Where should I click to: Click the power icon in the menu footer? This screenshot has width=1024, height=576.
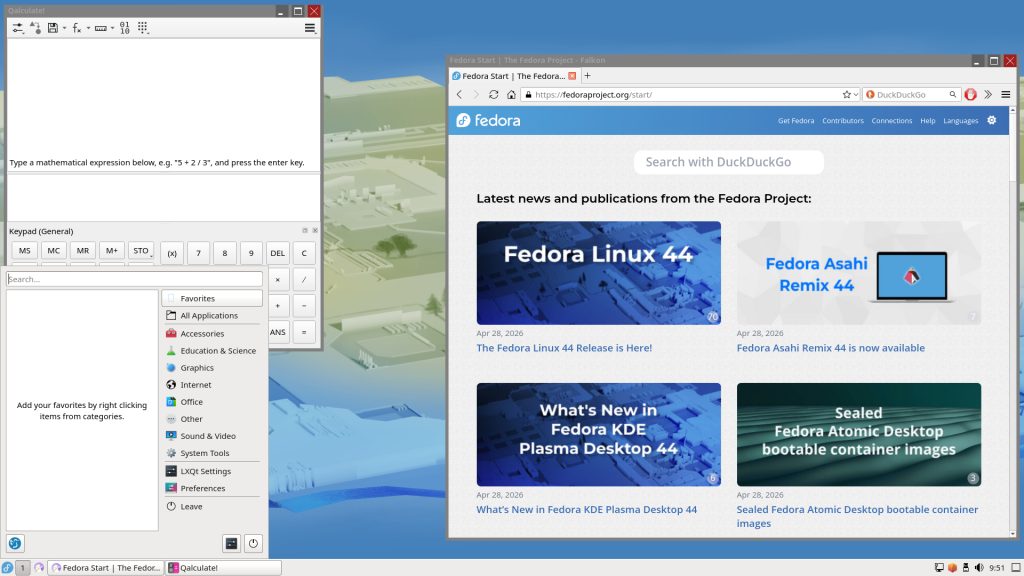253,543
